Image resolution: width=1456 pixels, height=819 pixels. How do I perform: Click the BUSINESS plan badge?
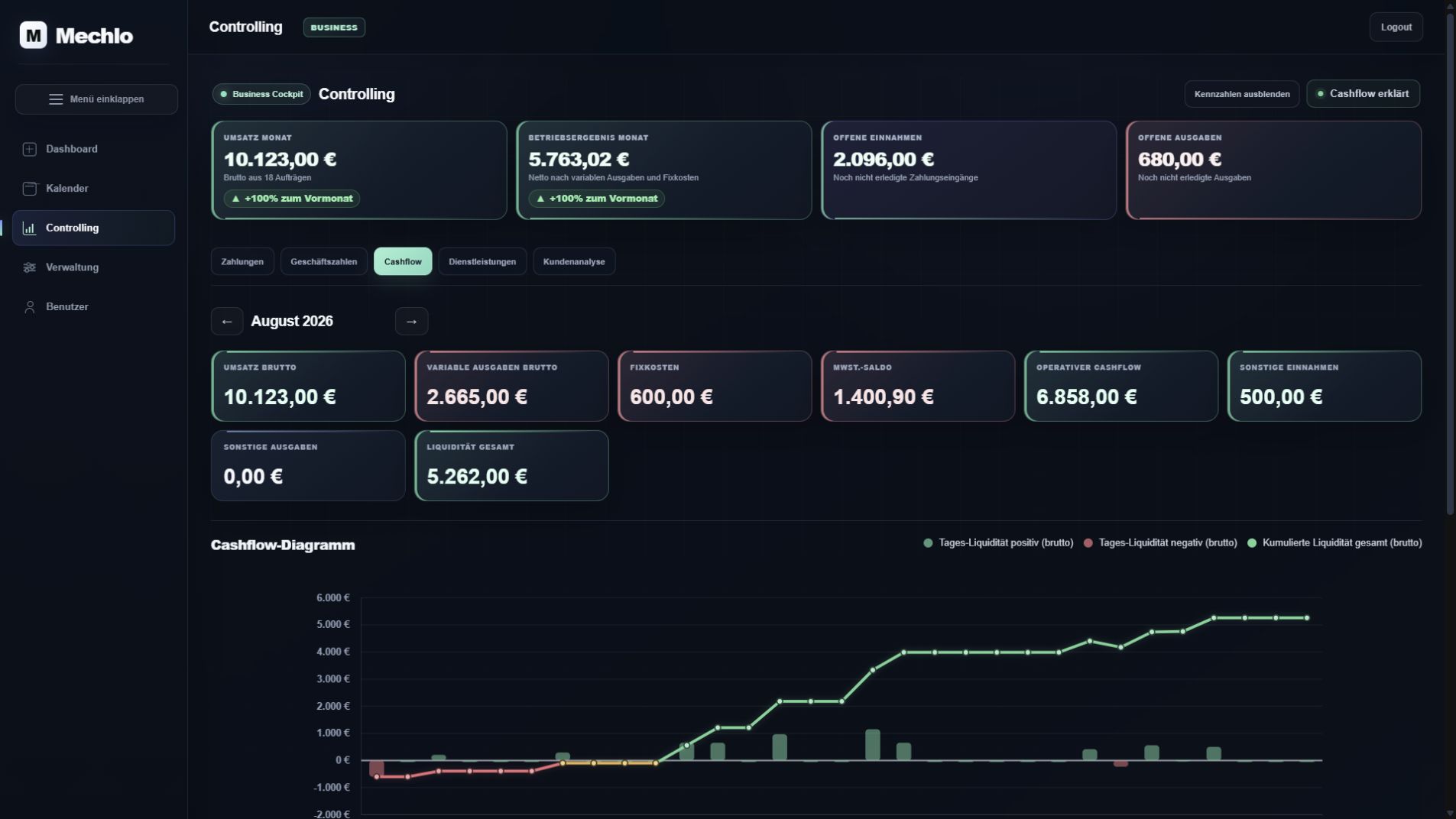(334, 28)
